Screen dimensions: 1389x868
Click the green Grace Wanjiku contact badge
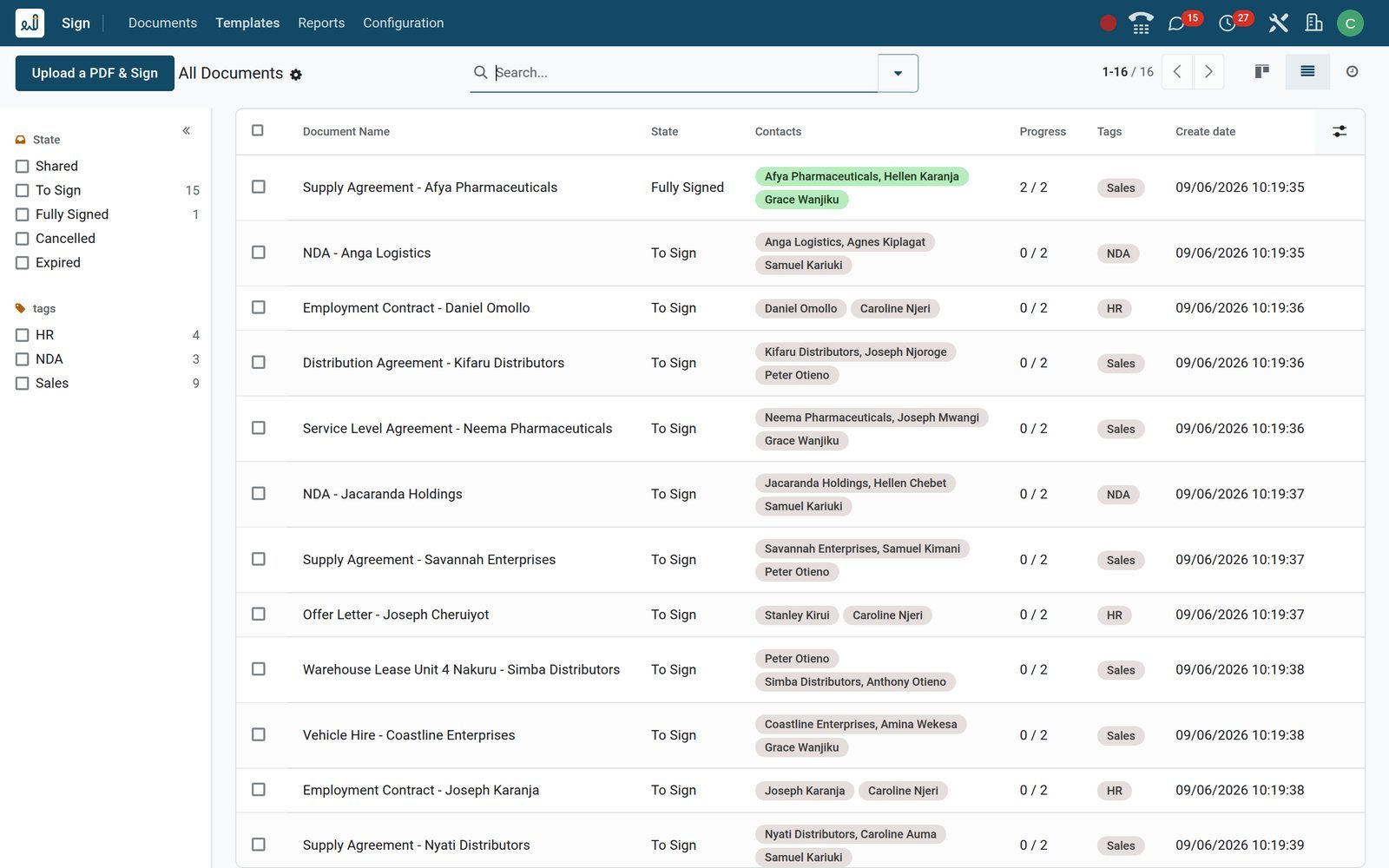pyautogui.click(x=801, y=200)
